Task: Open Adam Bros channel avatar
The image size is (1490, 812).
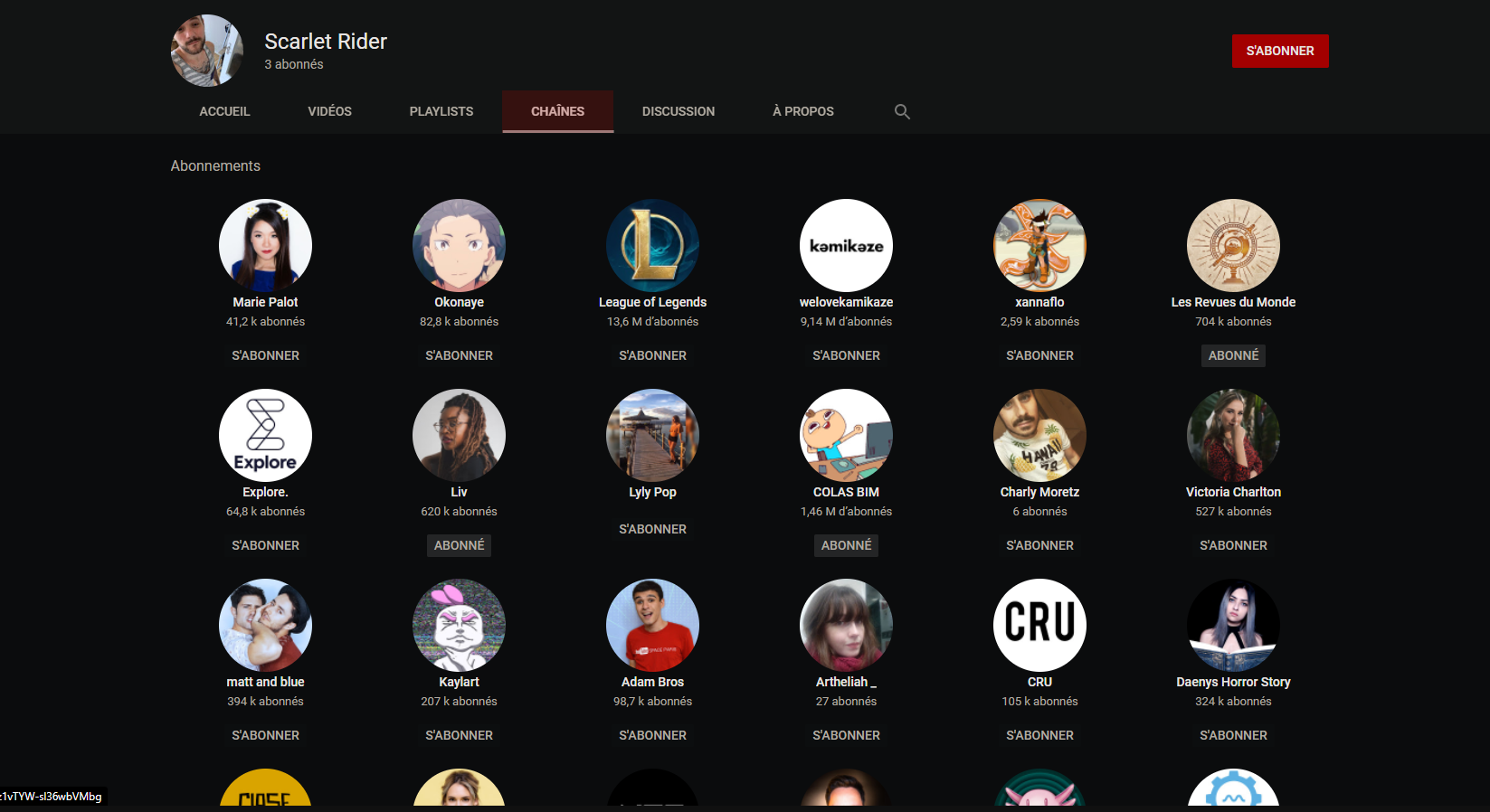Action: pyautogui.click(x=652, y=625)
